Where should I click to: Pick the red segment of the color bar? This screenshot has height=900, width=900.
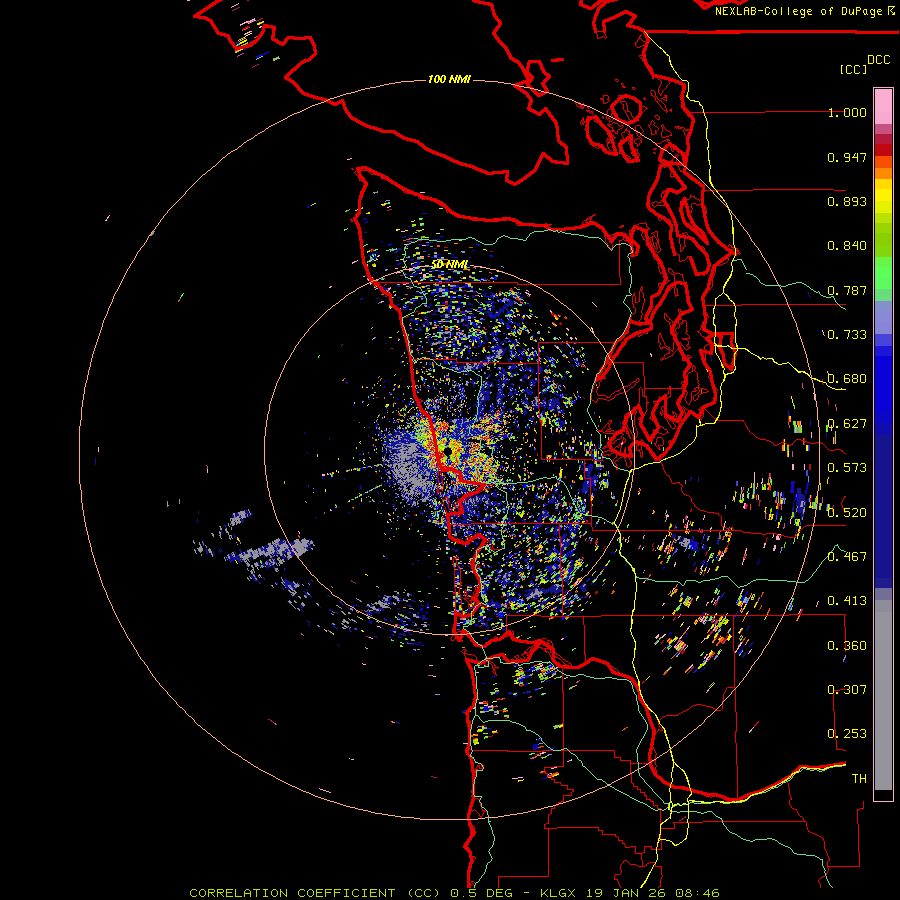click(x=883, y=150)
